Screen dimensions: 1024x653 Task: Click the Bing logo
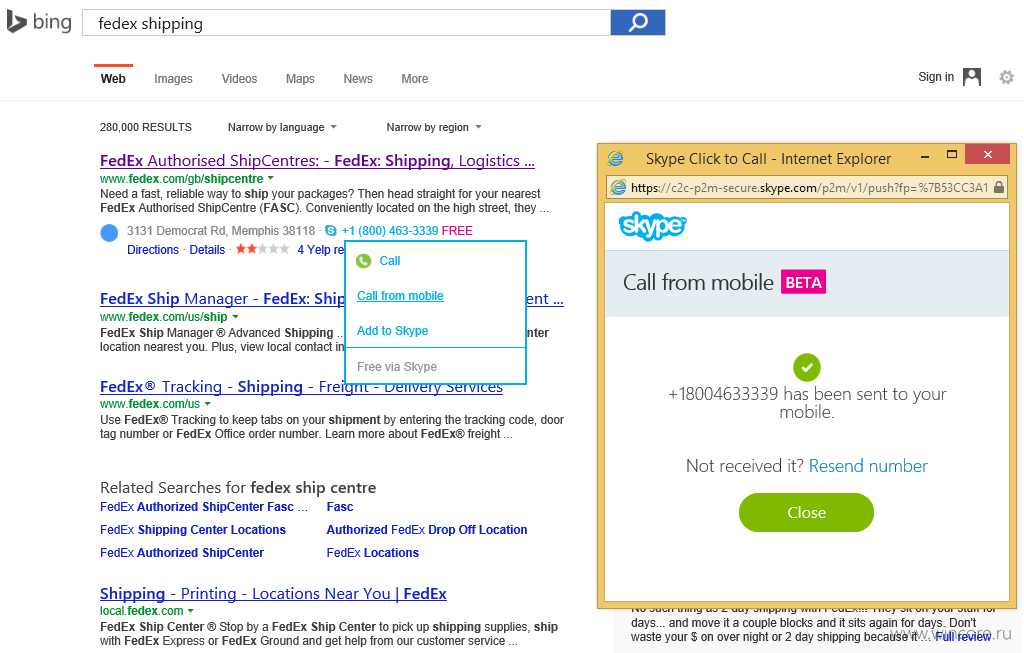[x=39, y=22]
